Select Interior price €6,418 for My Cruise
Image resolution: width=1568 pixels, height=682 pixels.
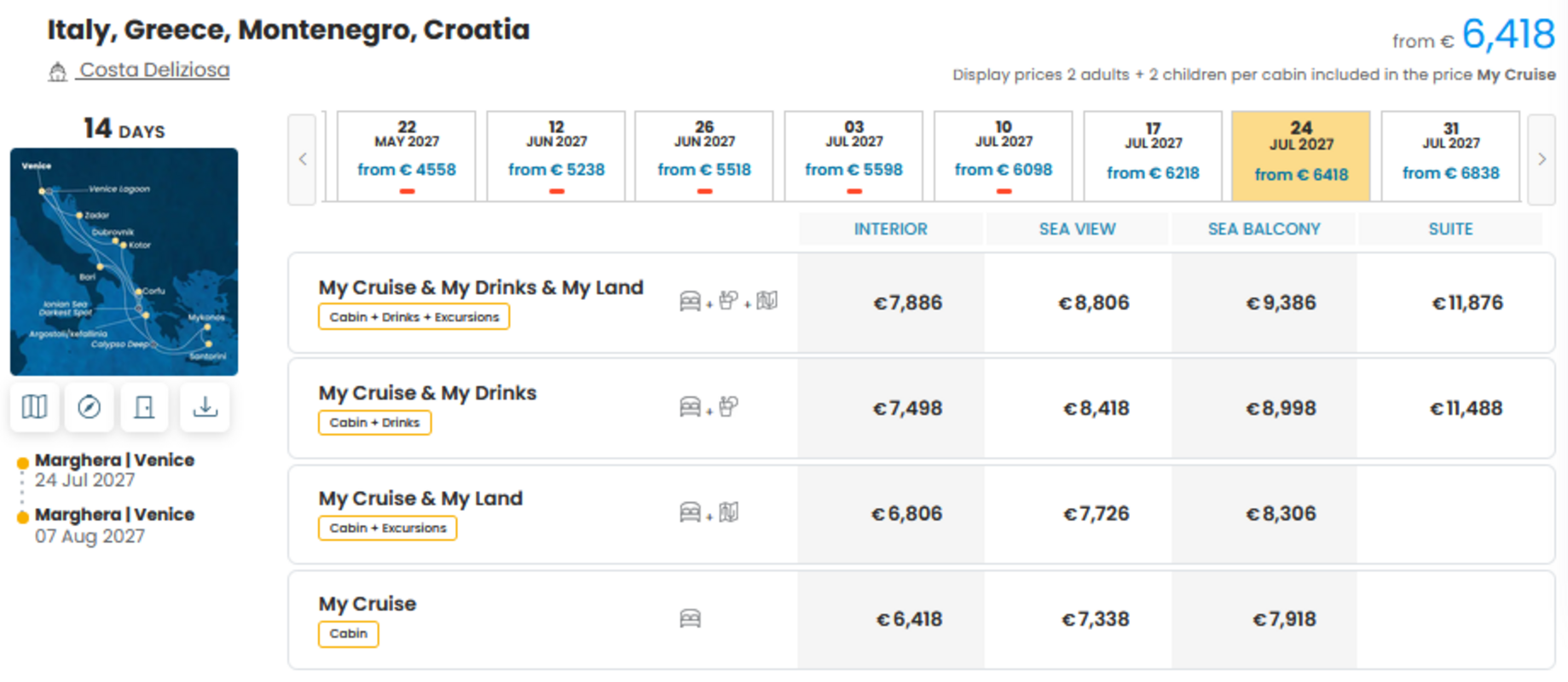pyautogui.click(x=909, y=620)
